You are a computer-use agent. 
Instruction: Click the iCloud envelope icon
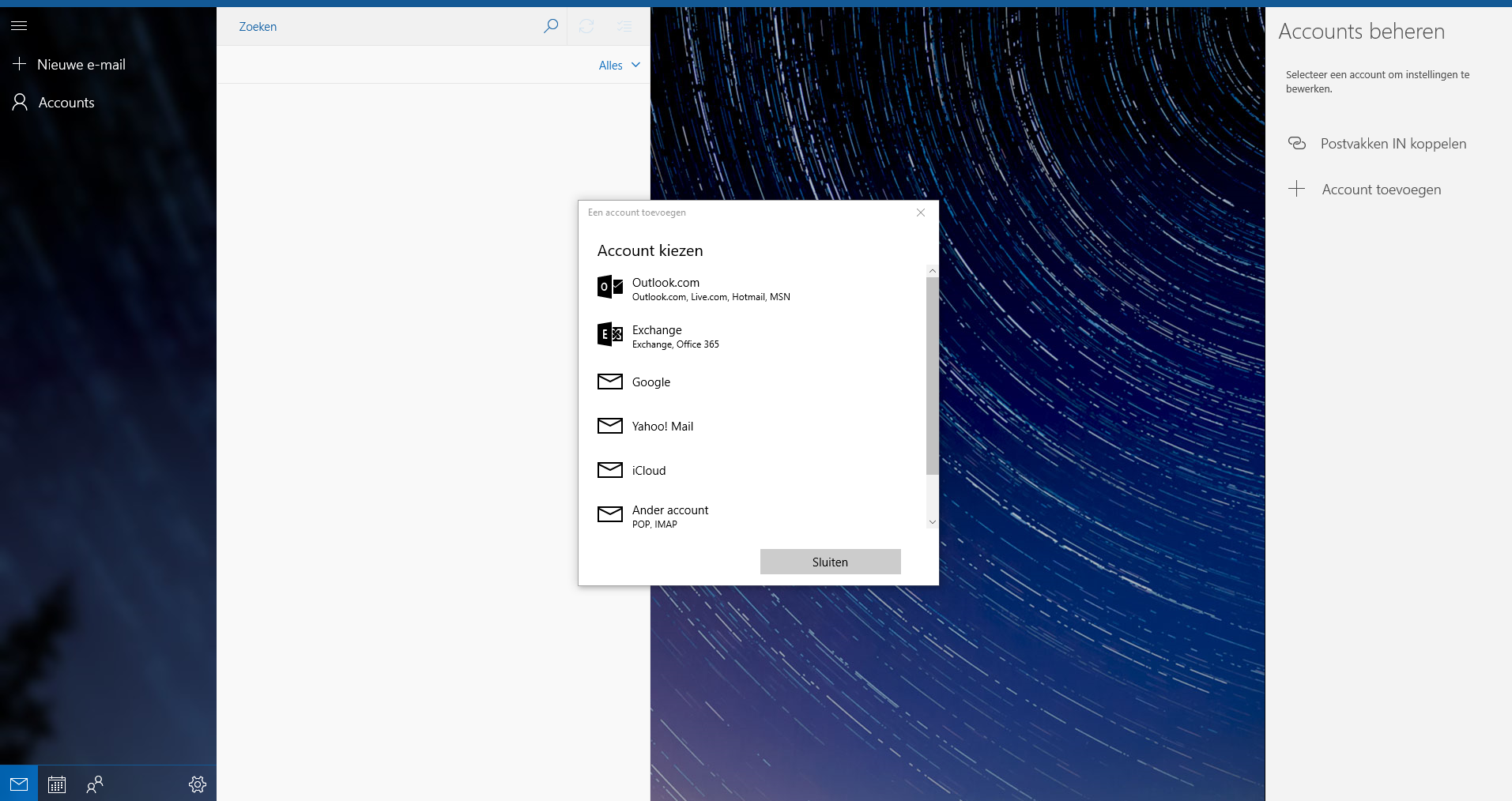610,470
